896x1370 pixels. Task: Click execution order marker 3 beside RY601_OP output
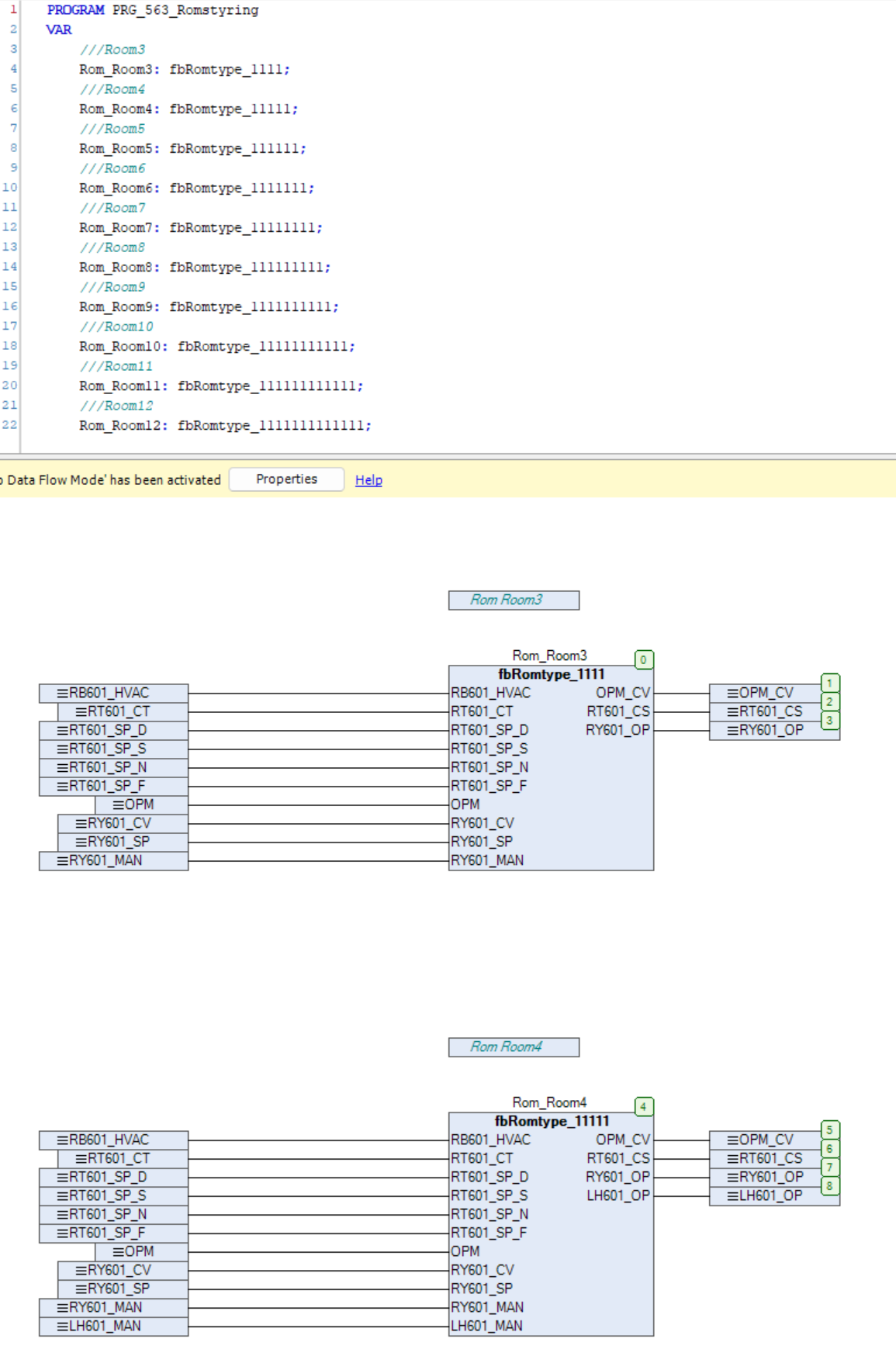pos(830,720)
